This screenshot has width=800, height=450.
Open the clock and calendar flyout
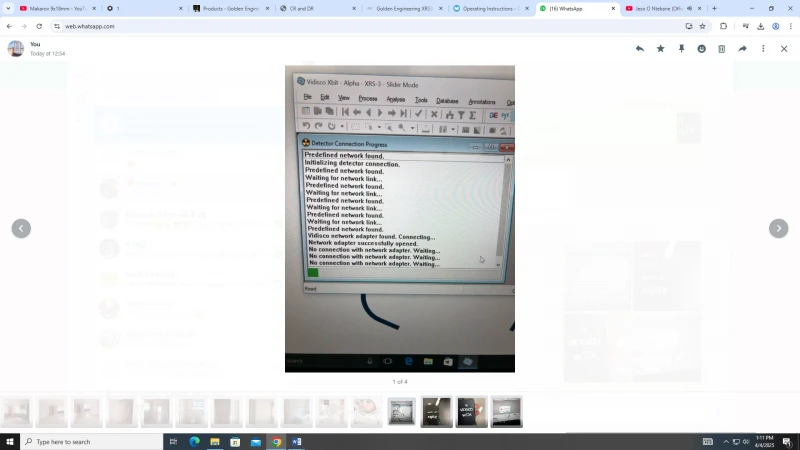point(764,442)
